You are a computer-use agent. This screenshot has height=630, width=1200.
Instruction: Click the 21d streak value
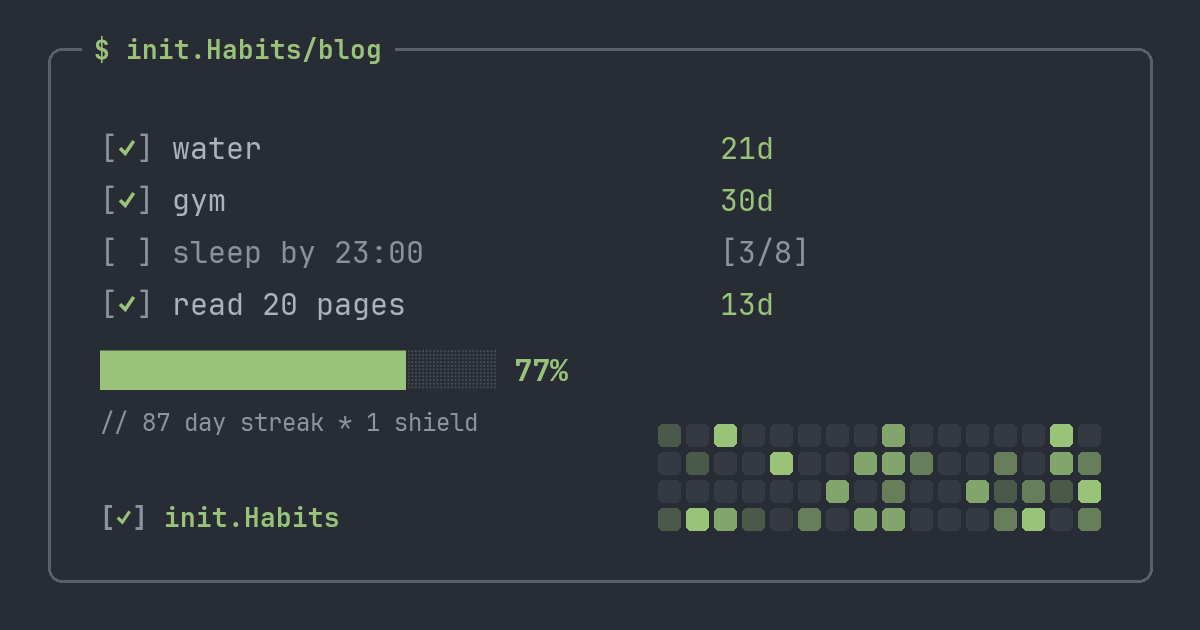[x=747, y=149]
